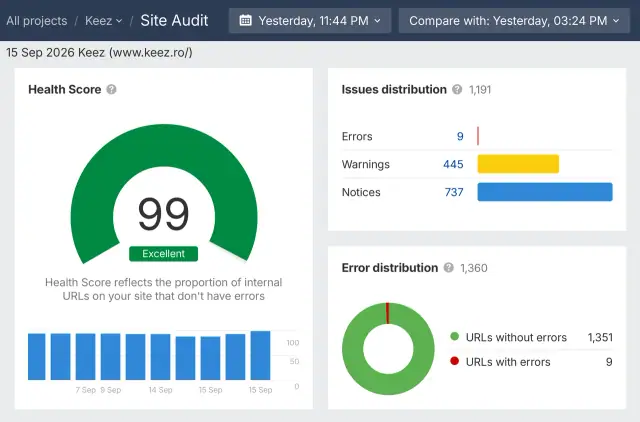Viewport: 640px width, 422px height.
Task: Select the yellow Warnings bar
Action: click(x=518, y=164)
